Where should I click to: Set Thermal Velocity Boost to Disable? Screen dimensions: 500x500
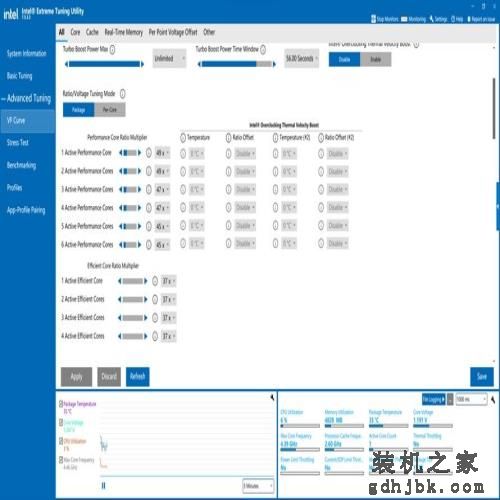pos(344,59)
